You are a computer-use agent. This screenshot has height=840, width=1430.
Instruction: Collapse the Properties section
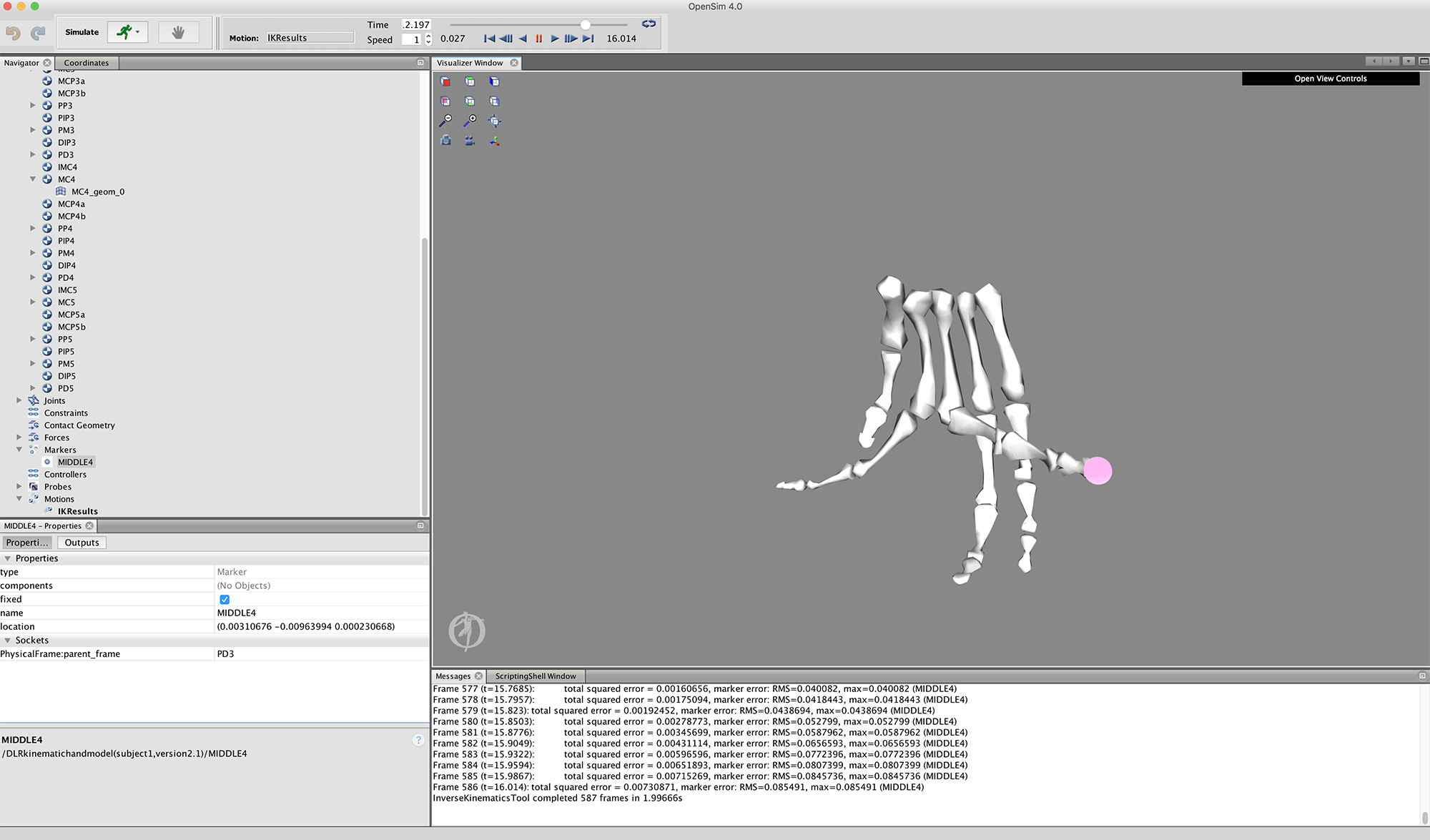click(x=8, y=558)
